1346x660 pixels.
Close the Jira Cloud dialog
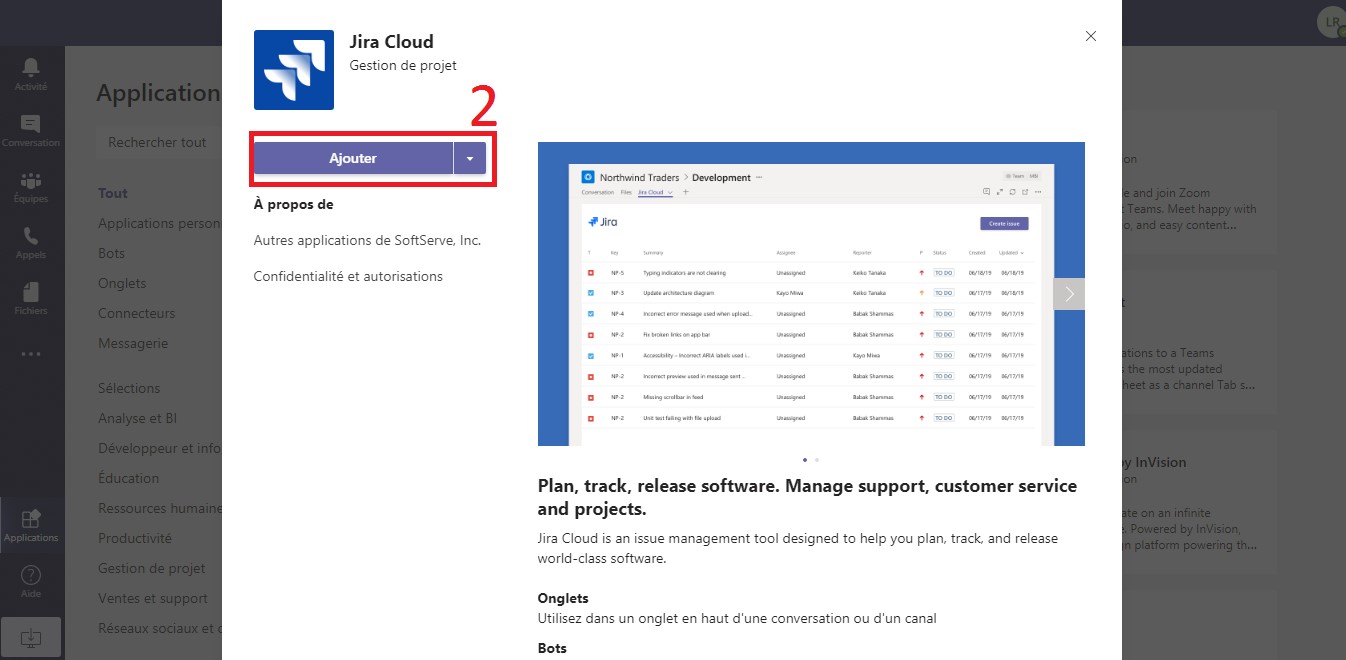1091,36
